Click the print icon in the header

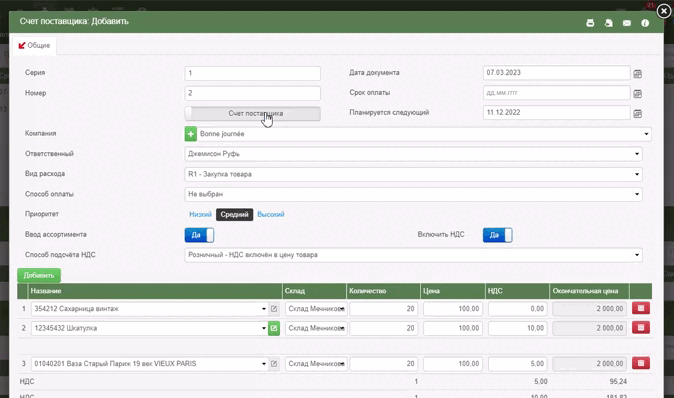click(590, 23)
